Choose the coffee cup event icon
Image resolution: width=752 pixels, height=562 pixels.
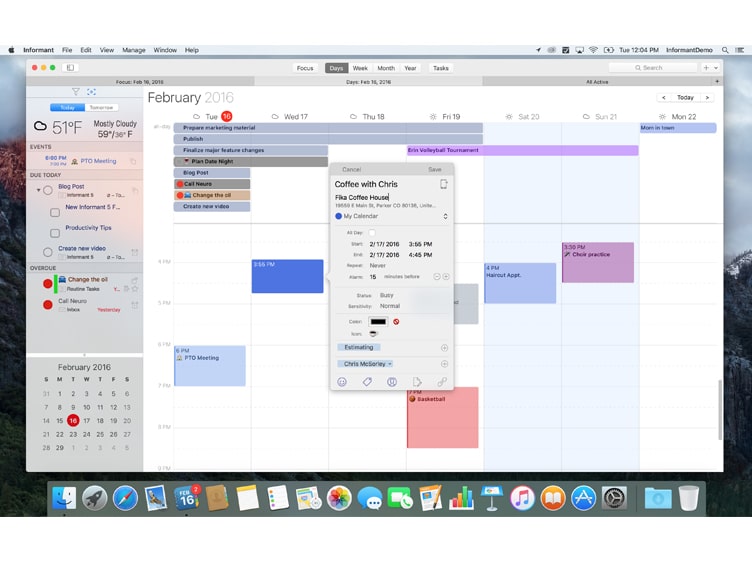373,334
